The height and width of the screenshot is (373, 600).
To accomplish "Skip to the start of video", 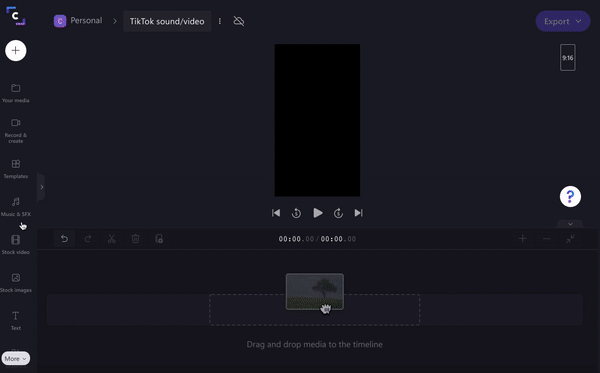I will point(276,213).
